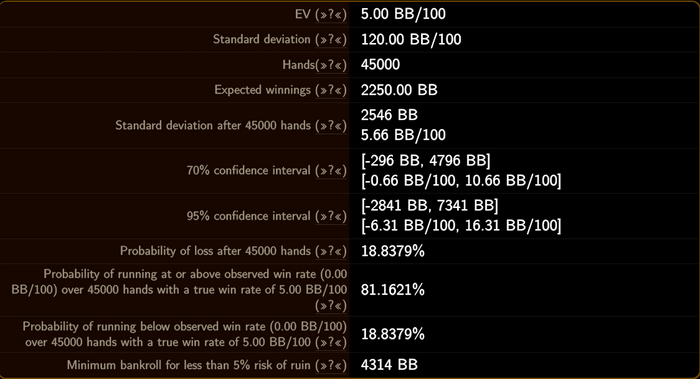
Task: Open help for running at or above observed rate
Action: point(331,306)
